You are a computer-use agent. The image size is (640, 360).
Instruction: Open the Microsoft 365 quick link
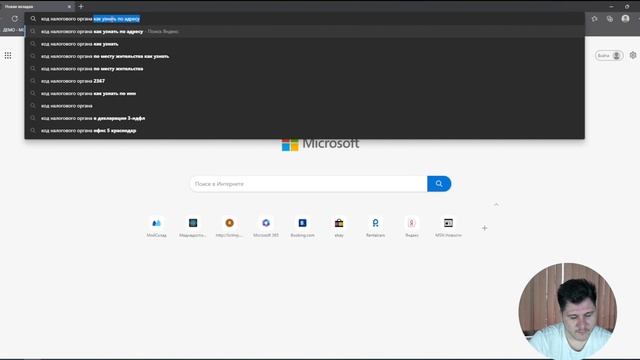point(266,227)
